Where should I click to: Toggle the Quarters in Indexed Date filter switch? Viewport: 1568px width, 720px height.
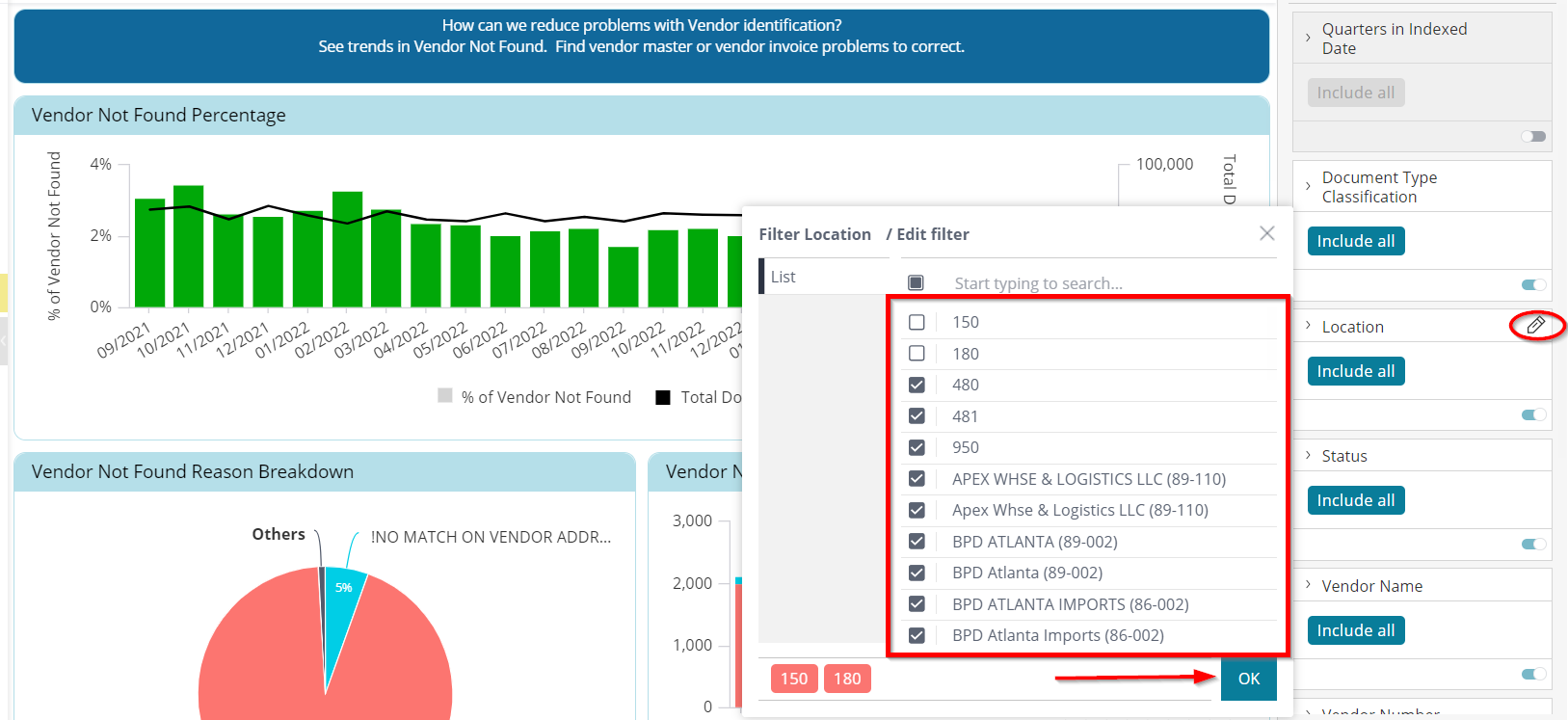(1533, 136)
